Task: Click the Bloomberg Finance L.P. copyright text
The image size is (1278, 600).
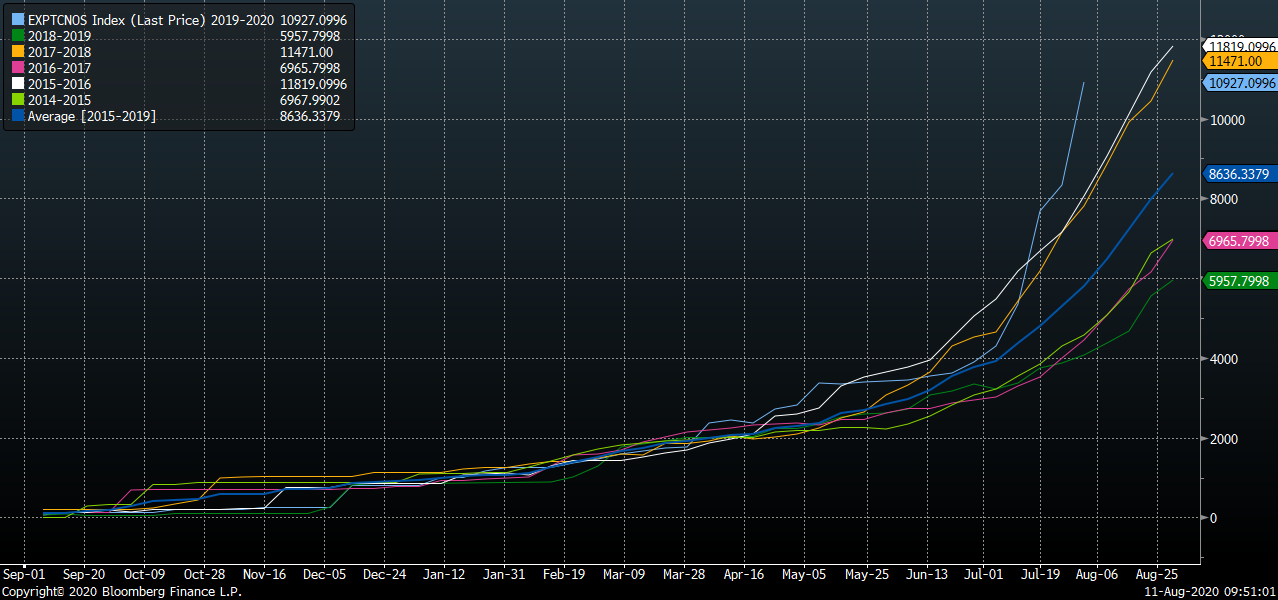Action: tap(121, 592)
